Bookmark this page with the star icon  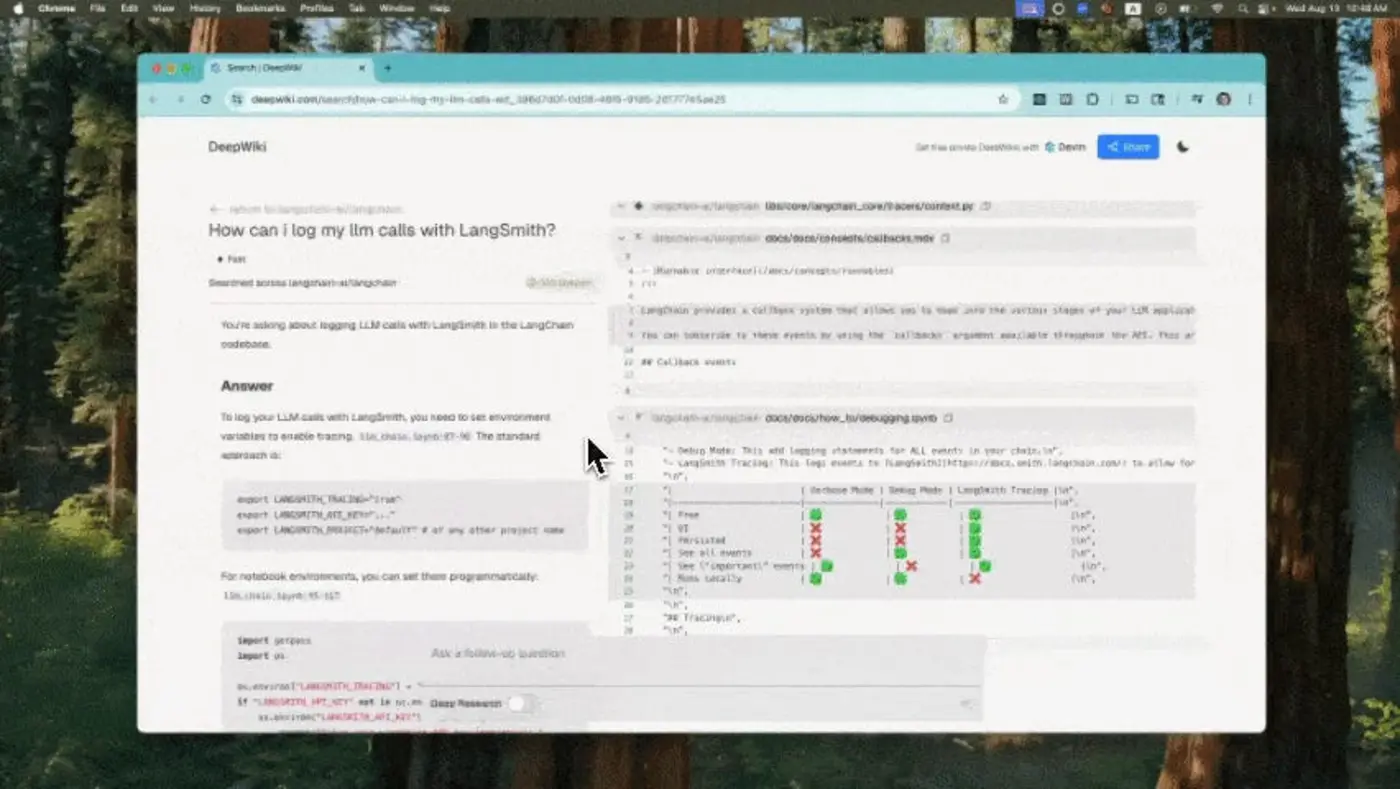(x=1003, y=99)
